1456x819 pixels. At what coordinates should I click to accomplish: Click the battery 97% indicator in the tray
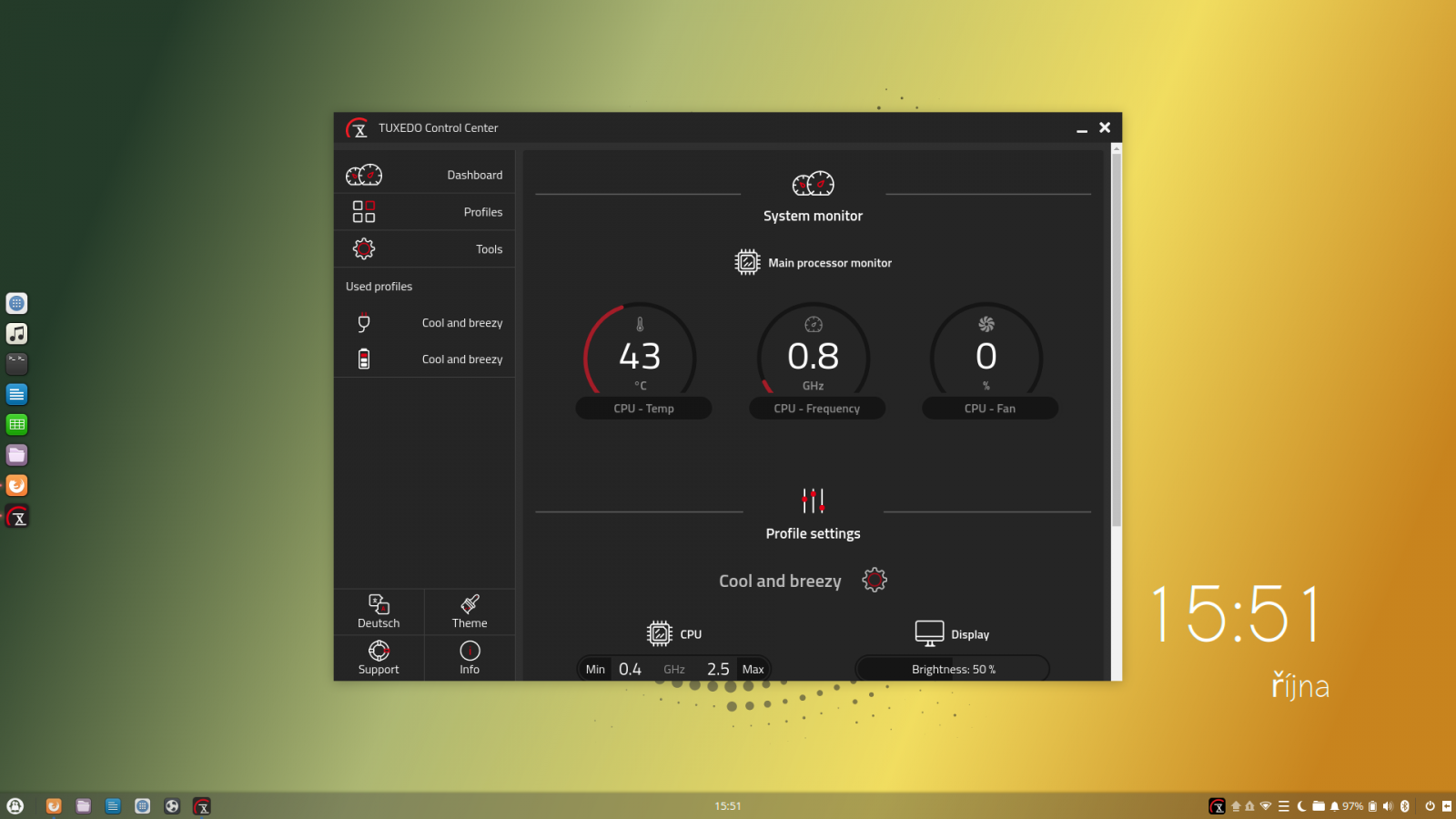[1360, 805]
